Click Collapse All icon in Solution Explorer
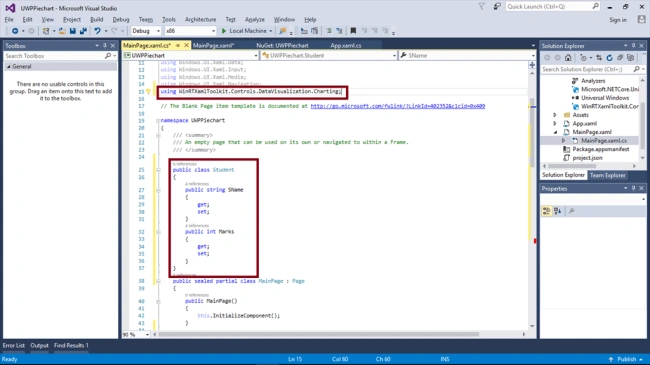 coord(620,58)
